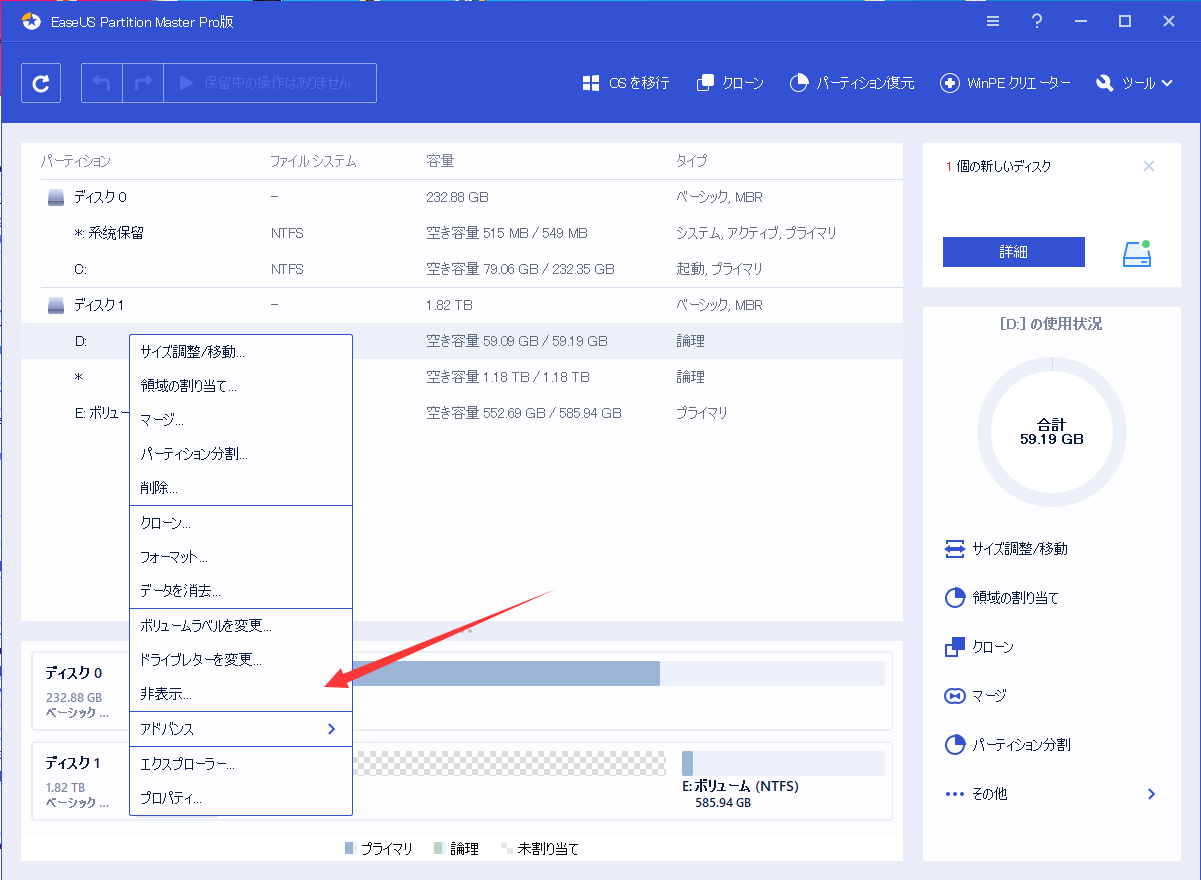1201x880 pixels.
Task: Click the ファイルシステム column header
Action: tap(312, 161)
